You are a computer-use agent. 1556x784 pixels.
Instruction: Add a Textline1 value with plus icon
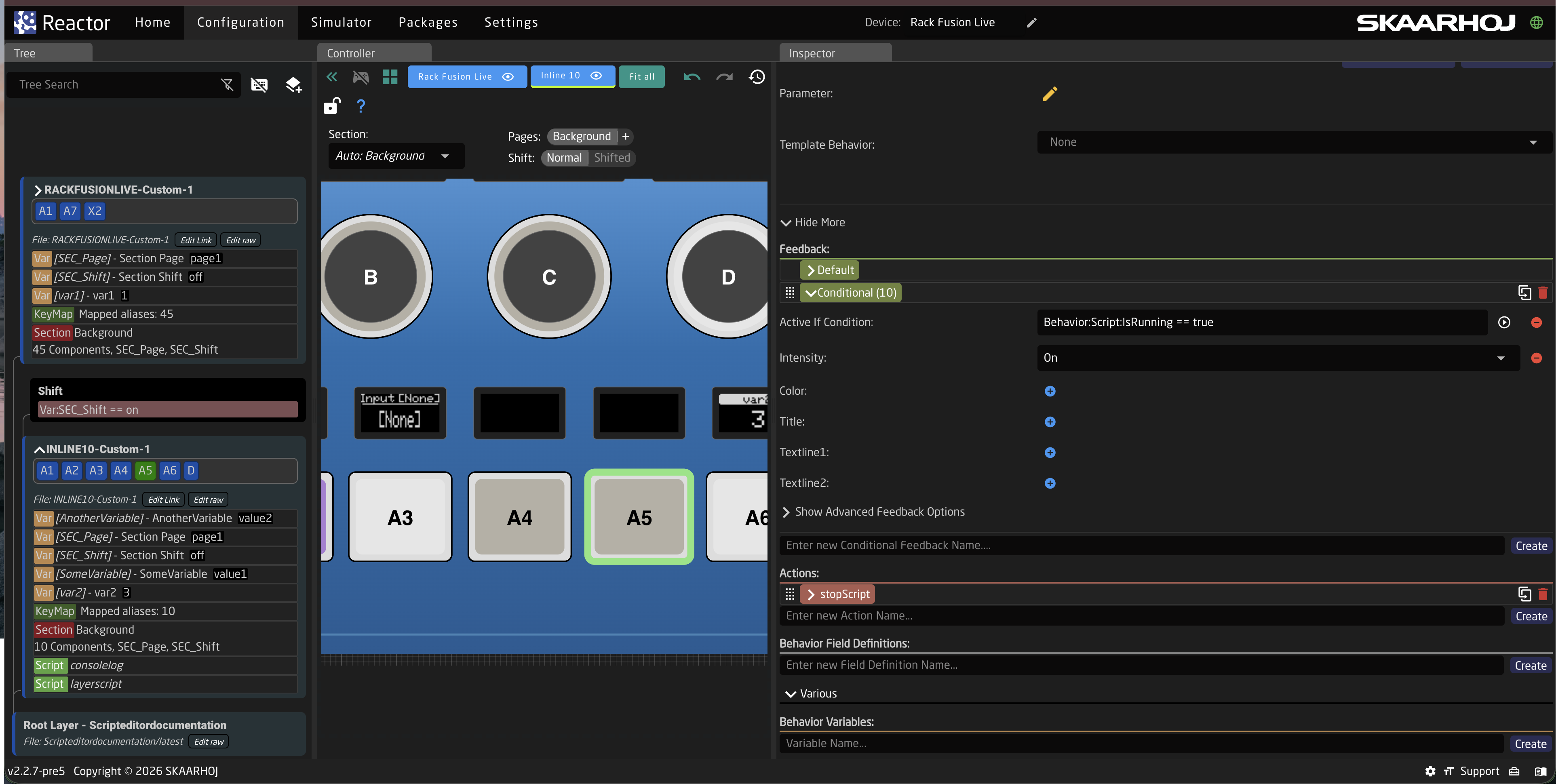coord(1050,453)
